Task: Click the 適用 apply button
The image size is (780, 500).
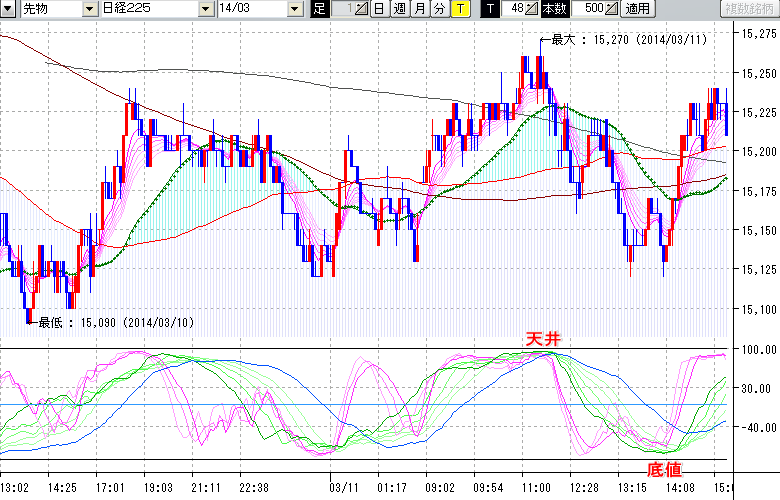Action: (x=636, y=9)
